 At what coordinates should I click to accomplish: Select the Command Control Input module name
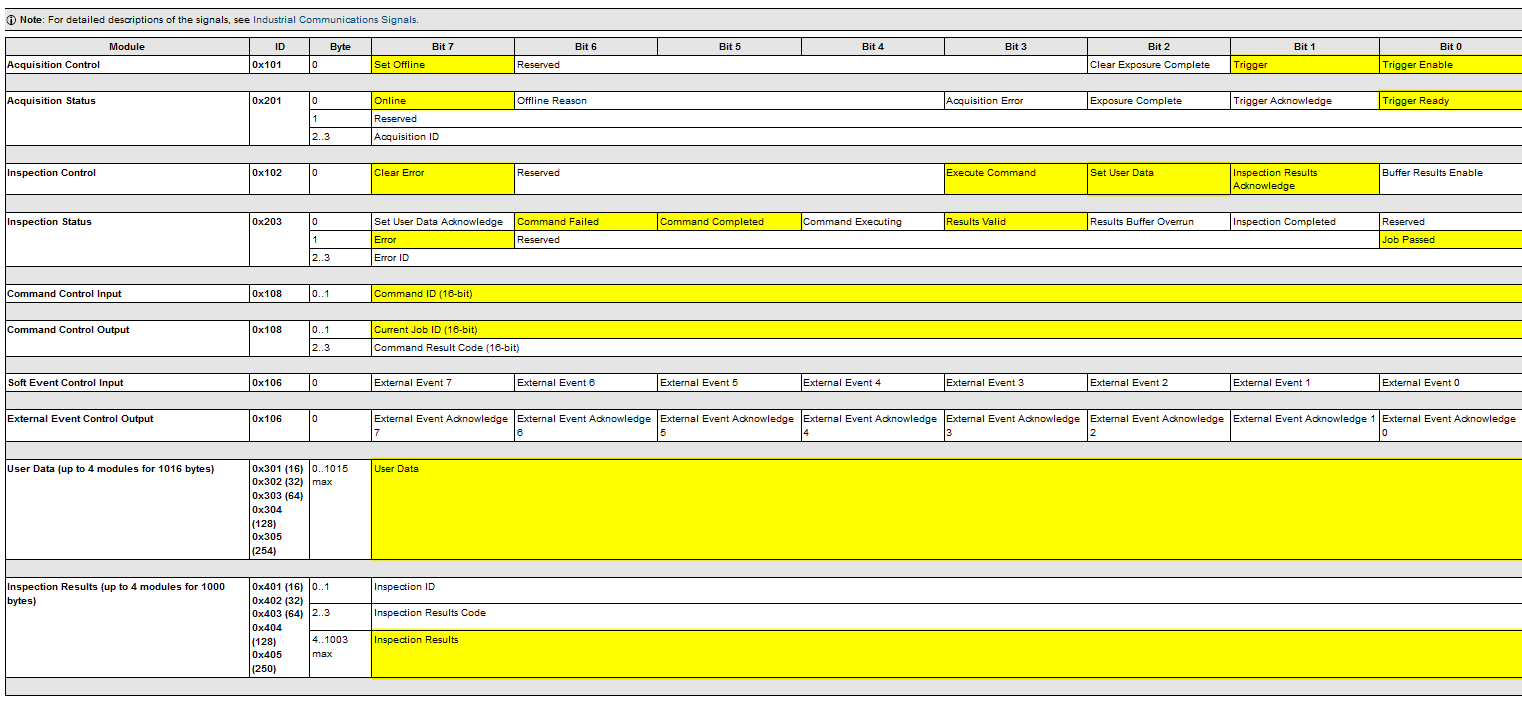65,294
